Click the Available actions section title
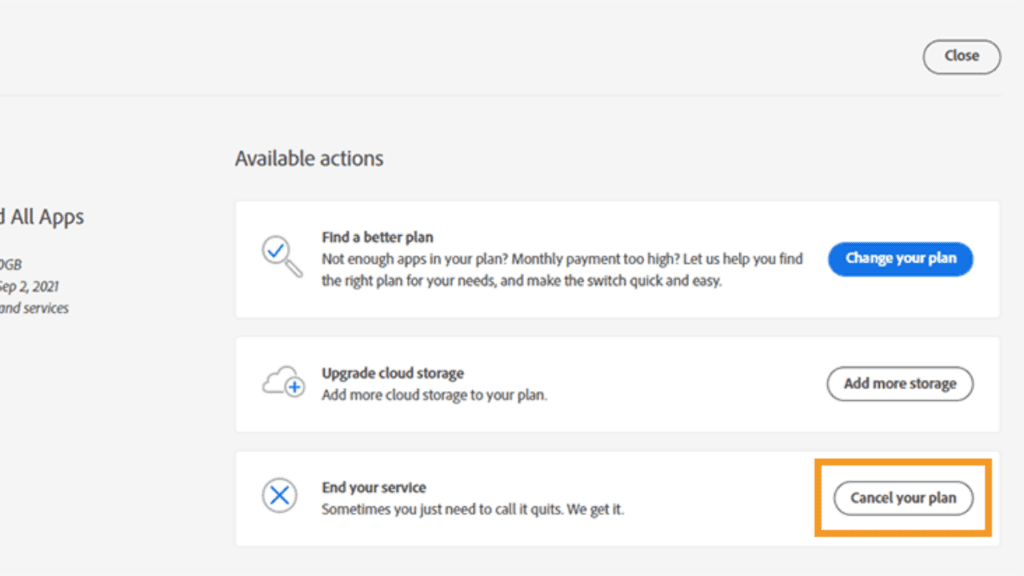The height and width of the screenshot is (576, 1024). (x=309, y=158)
